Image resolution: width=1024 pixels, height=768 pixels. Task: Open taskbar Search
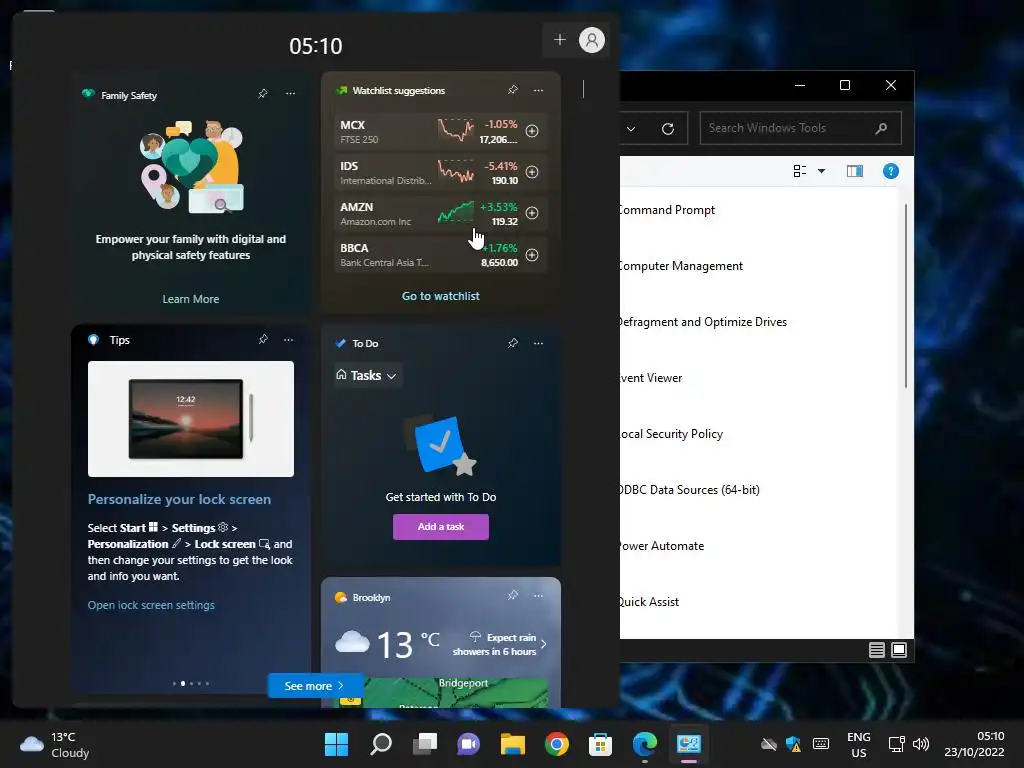point(381,744)
